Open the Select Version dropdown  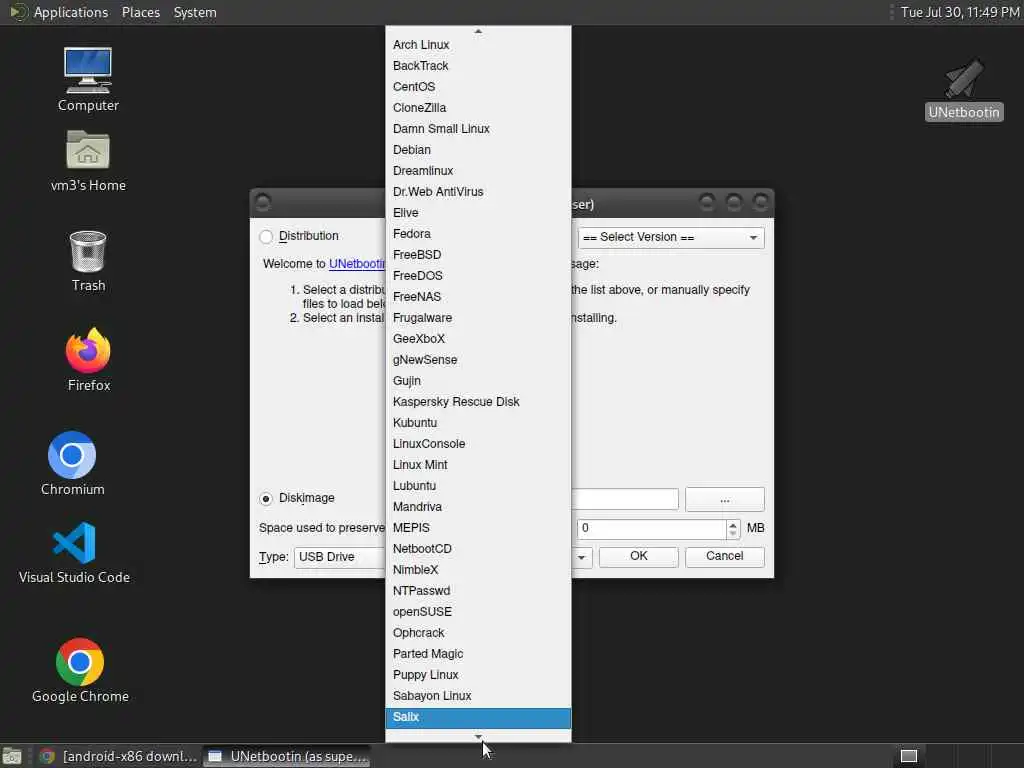click(671, 238)
